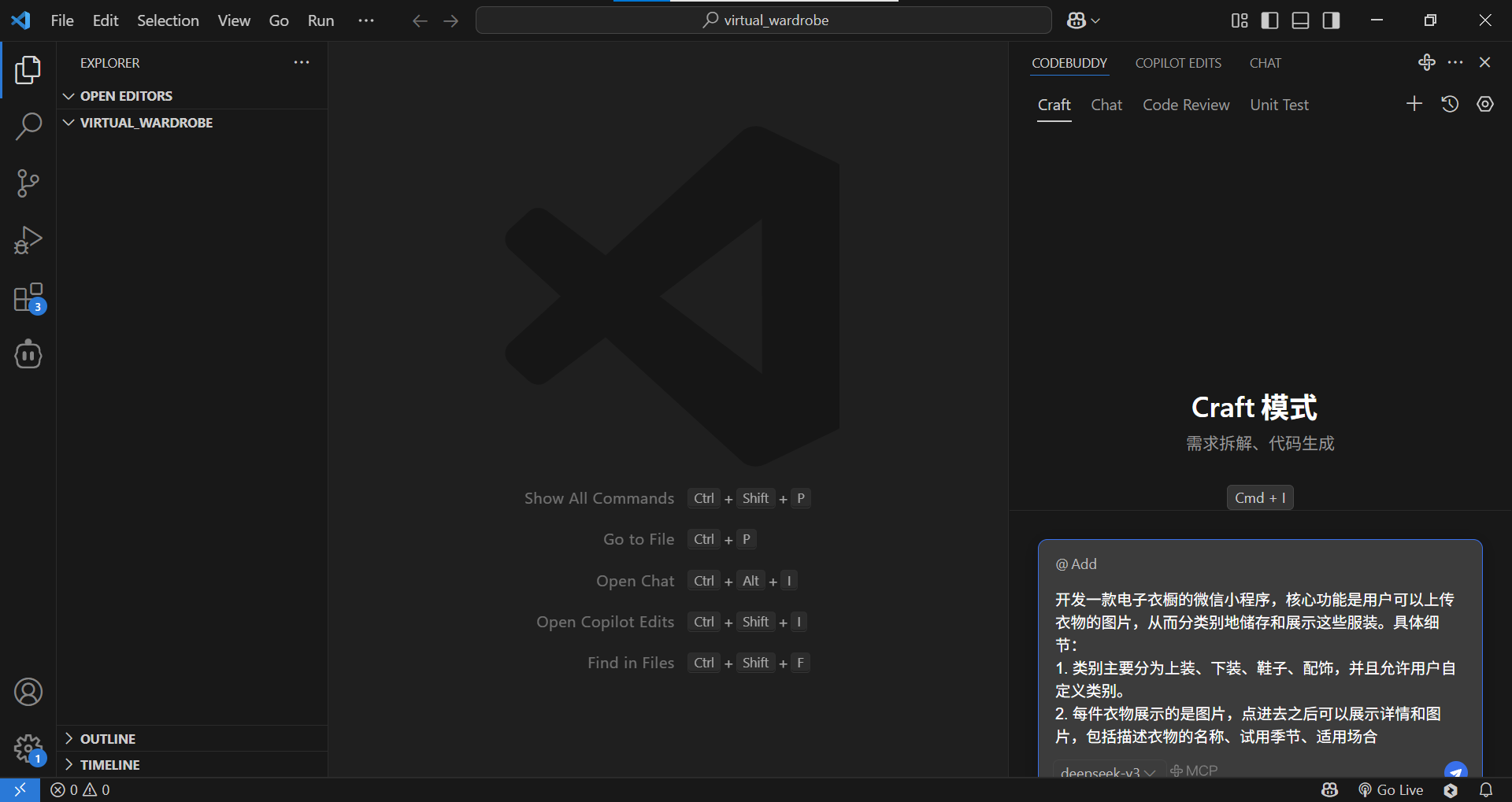
Task: Toggle the primary sidebar visibility
Action: (x=1269, y=20)
